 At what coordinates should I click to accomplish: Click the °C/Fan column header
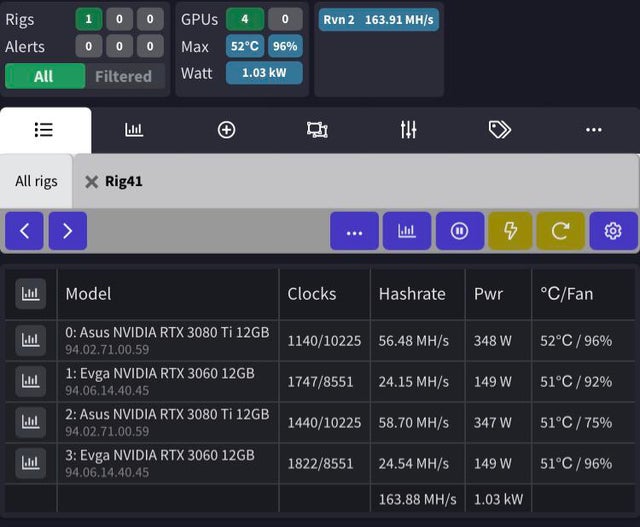tap(567, 294)
